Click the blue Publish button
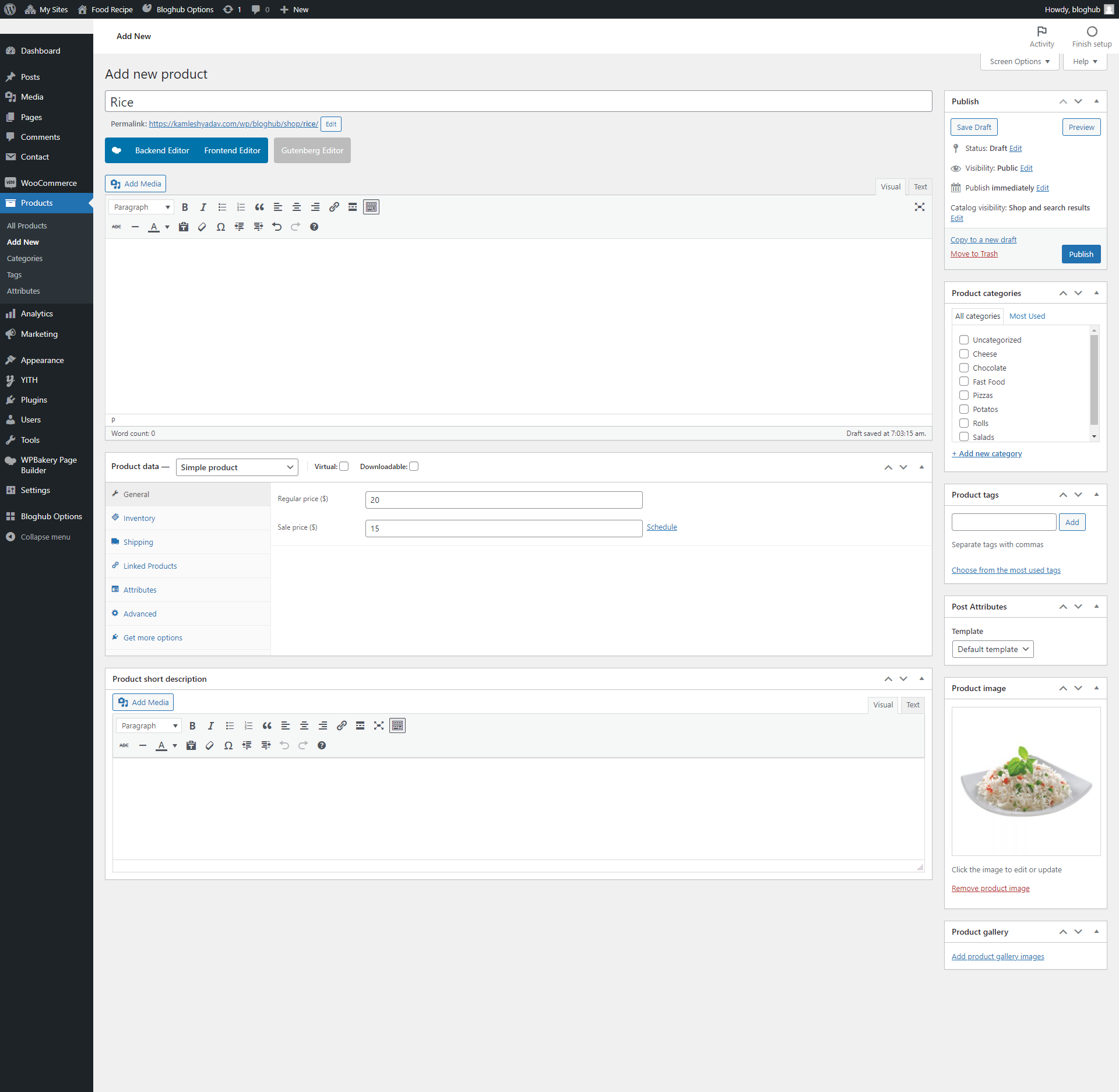This screenshot has width=1119, height=1092. (1081, 254)
